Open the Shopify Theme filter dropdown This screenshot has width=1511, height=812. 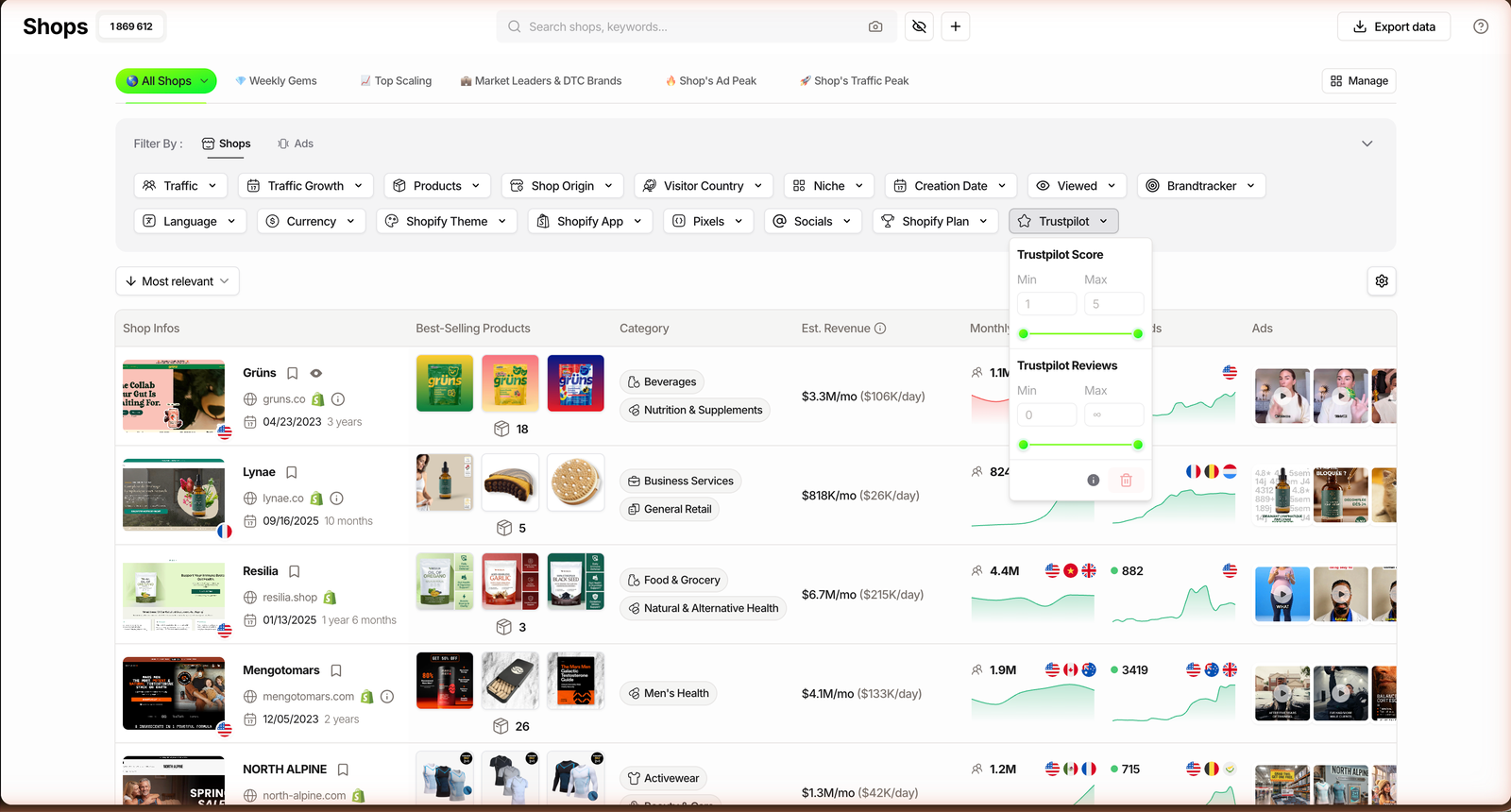pyautogui.click(x=447, y=221)
